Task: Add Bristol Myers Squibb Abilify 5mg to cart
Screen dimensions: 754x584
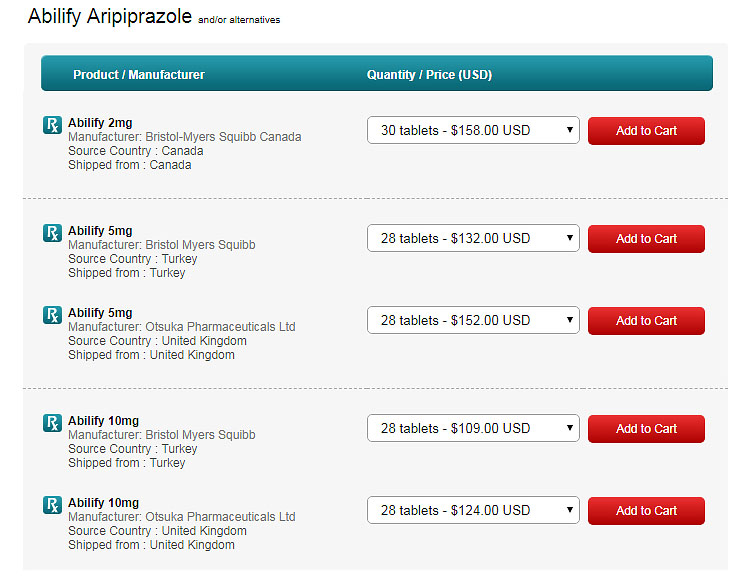Action: [x=646, y=239]
